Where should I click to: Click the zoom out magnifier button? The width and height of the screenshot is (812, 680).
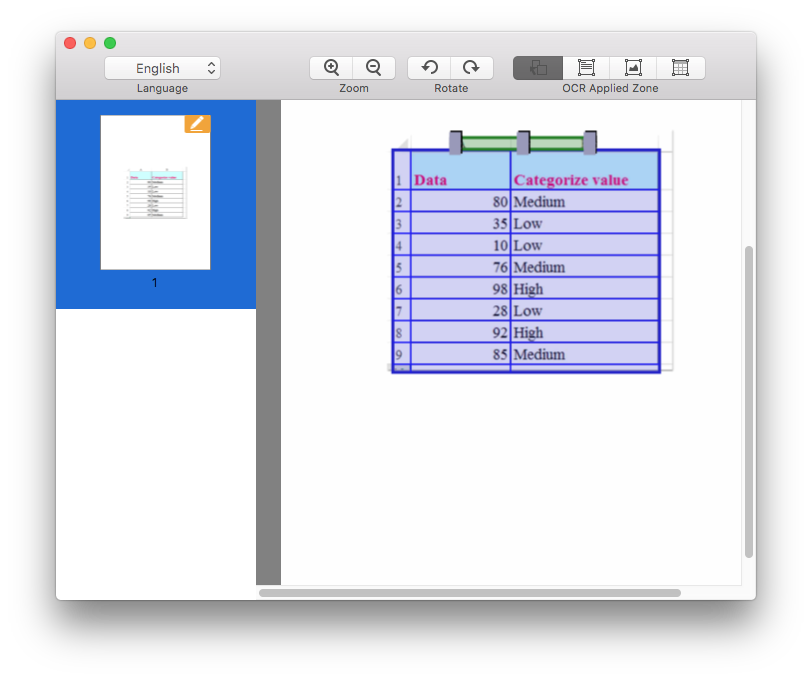374,68
